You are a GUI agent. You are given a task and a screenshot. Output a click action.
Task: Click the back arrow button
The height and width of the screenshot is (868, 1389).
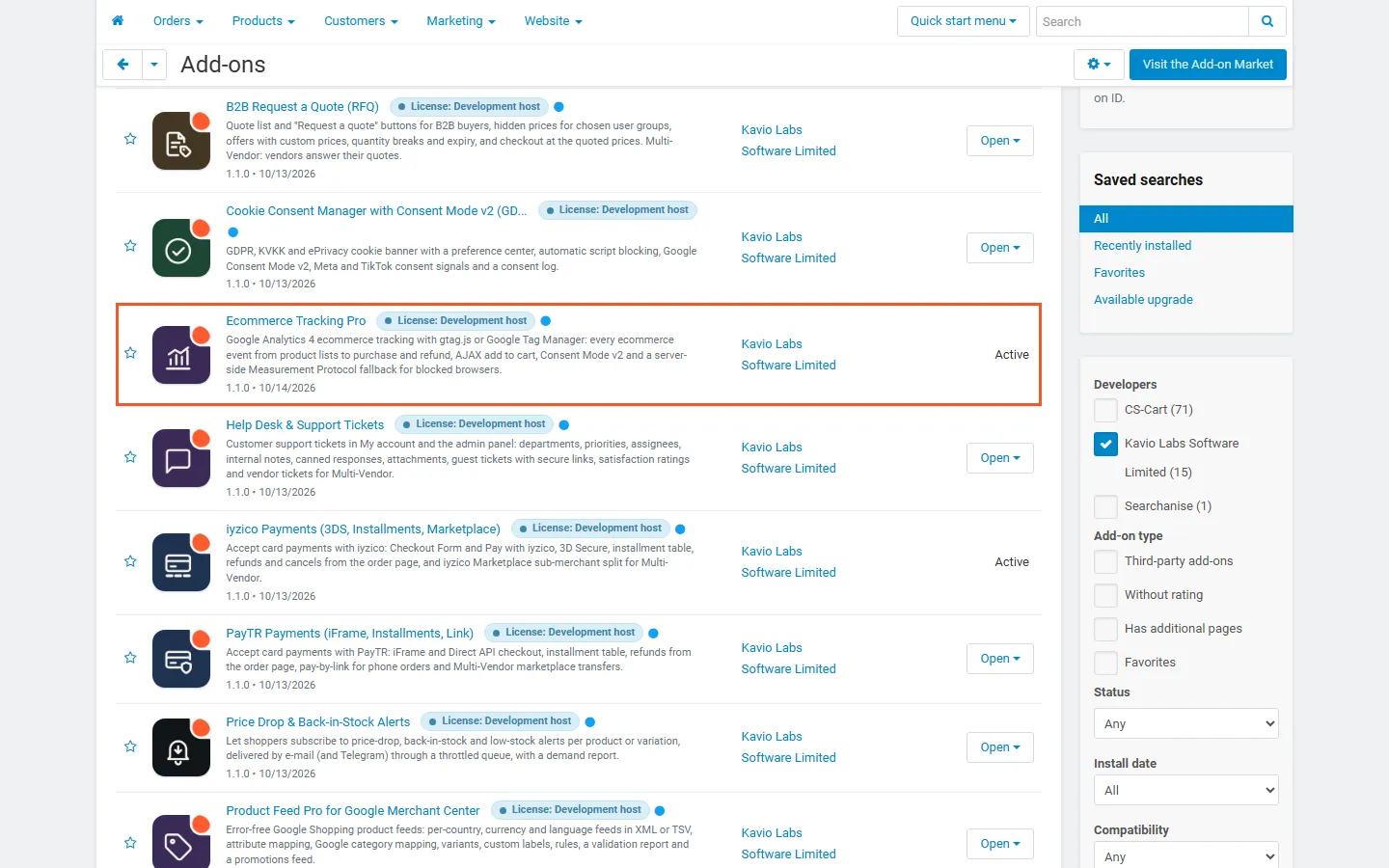point(123,65)
